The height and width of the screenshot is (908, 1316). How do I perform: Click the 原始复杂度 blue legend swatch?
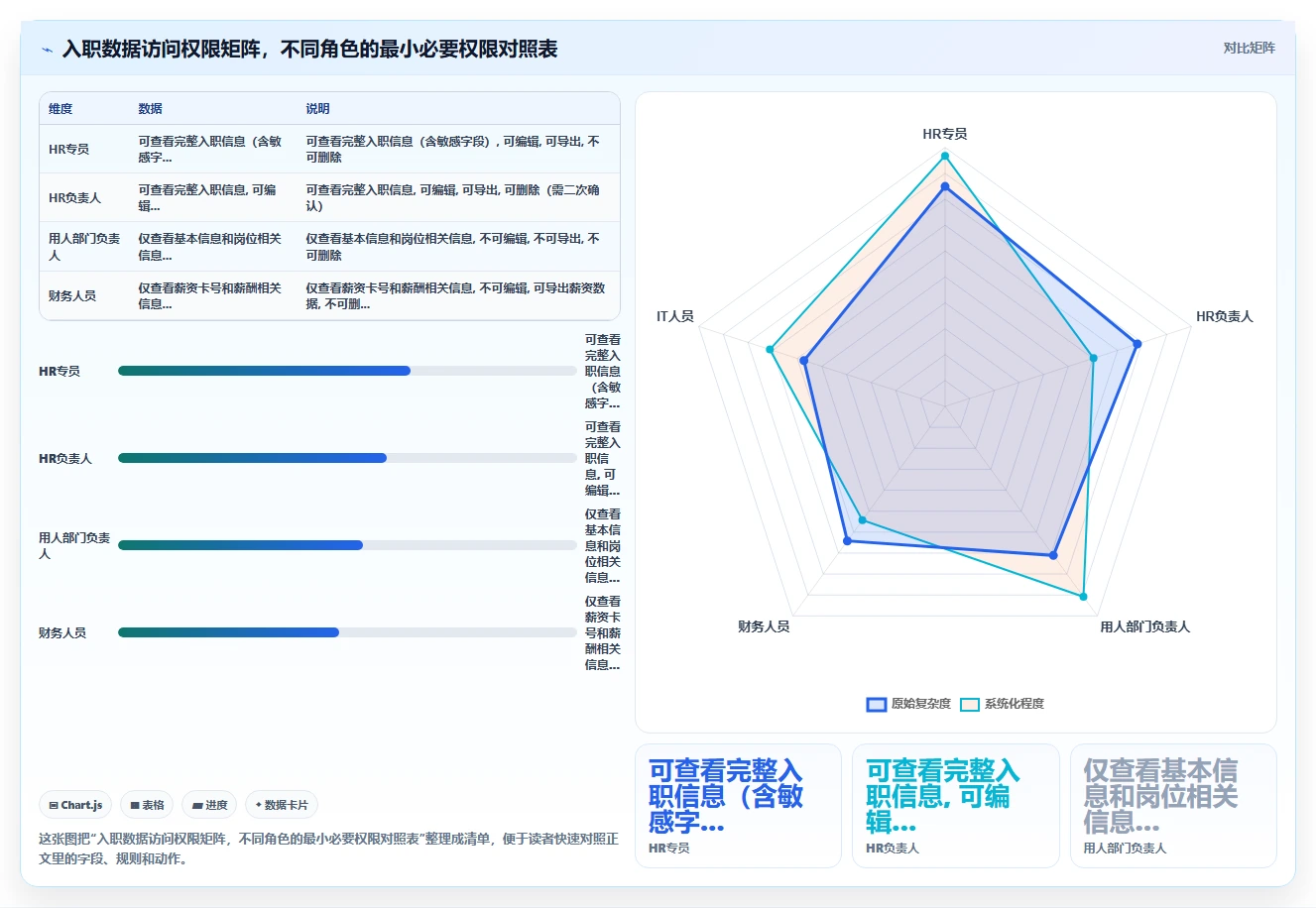point(876,705)
